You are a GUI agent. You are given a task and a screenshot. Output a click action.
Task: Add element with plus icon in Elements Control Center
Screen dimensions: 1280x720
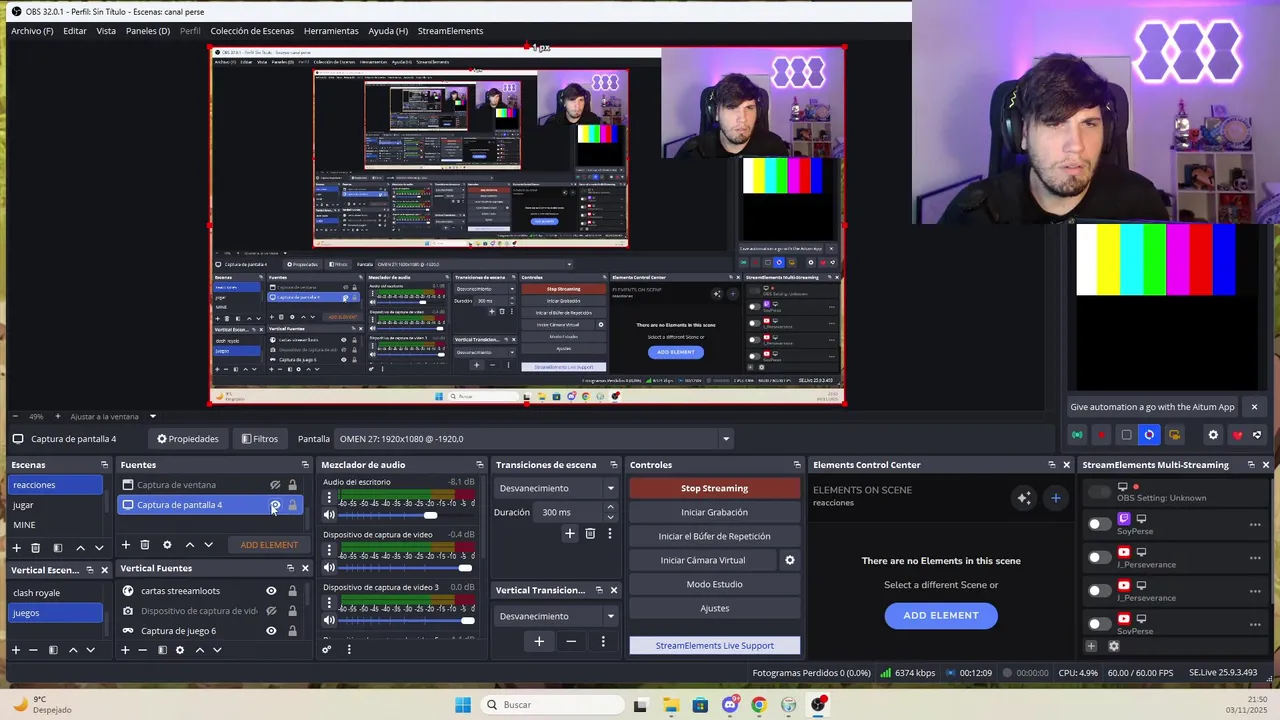[1055, 497]
